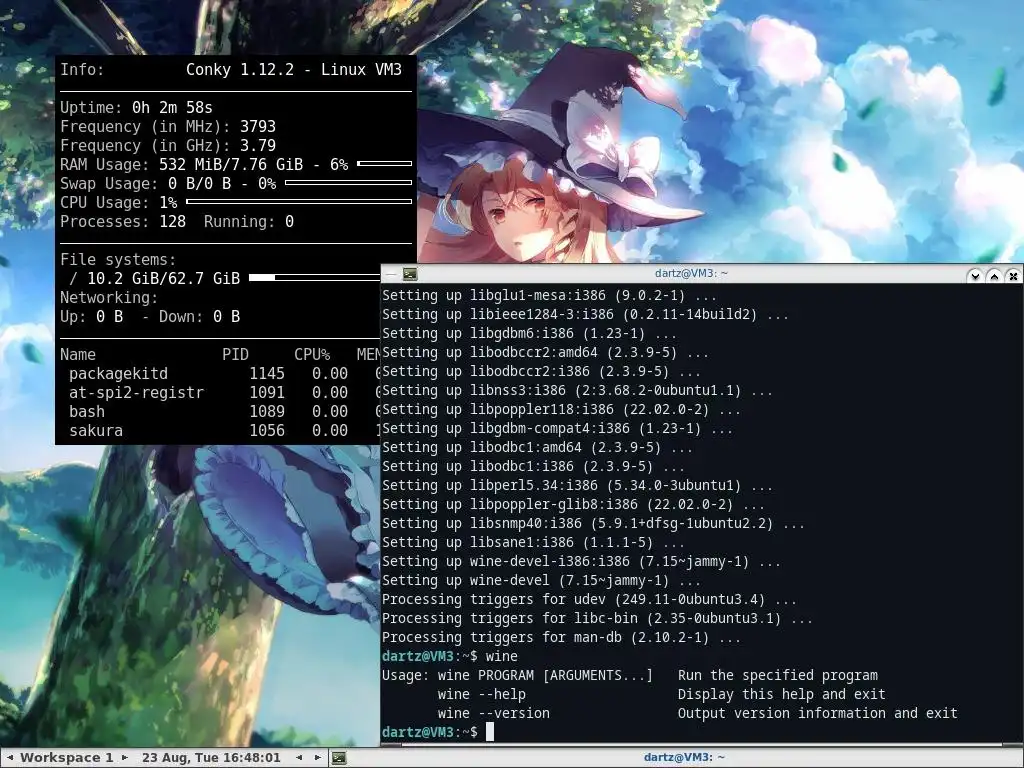Click the Swap Usage bar in Conky

pyautogui.click(x=348, y=182)
